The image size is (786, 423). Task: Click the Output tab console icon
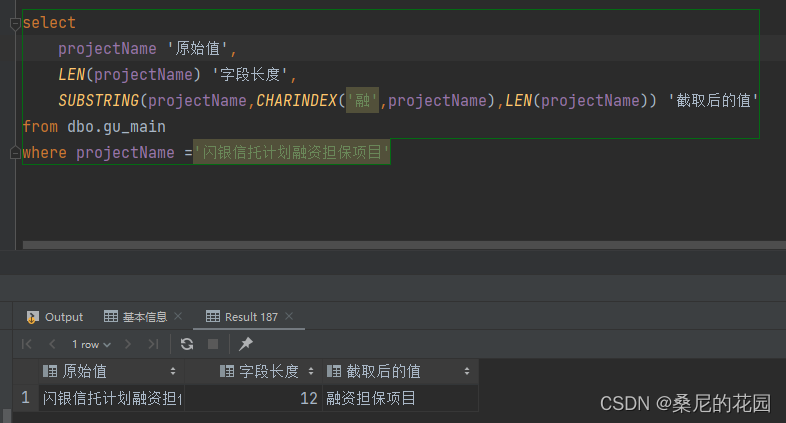pyautogui.click(x=32, y=317)
